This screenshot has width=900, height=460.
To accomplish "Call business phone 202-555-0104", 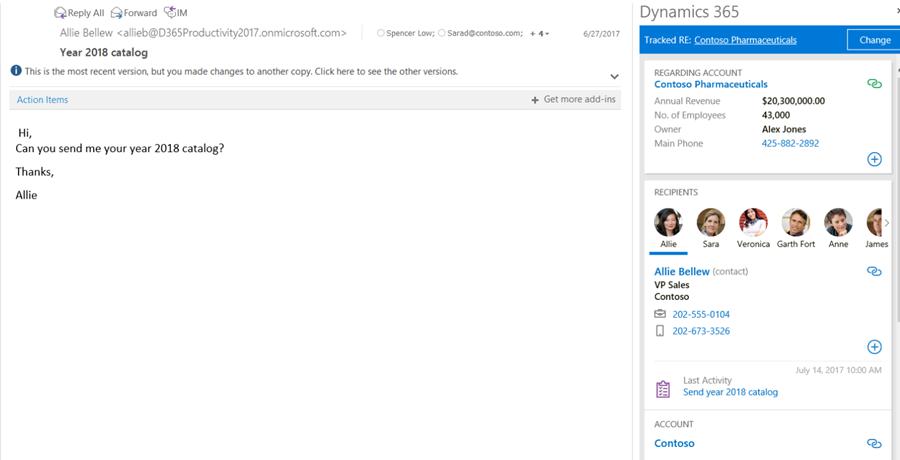I will pyautogui.click(x=701, y=315).
